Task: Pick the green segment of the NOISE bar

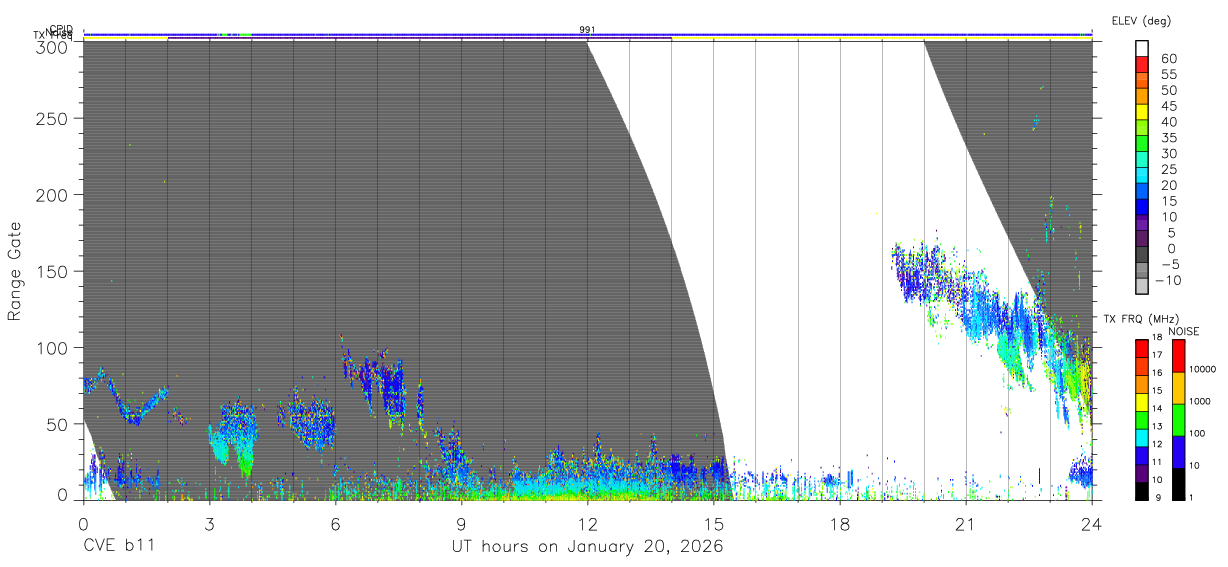Action: (1178, 420)
